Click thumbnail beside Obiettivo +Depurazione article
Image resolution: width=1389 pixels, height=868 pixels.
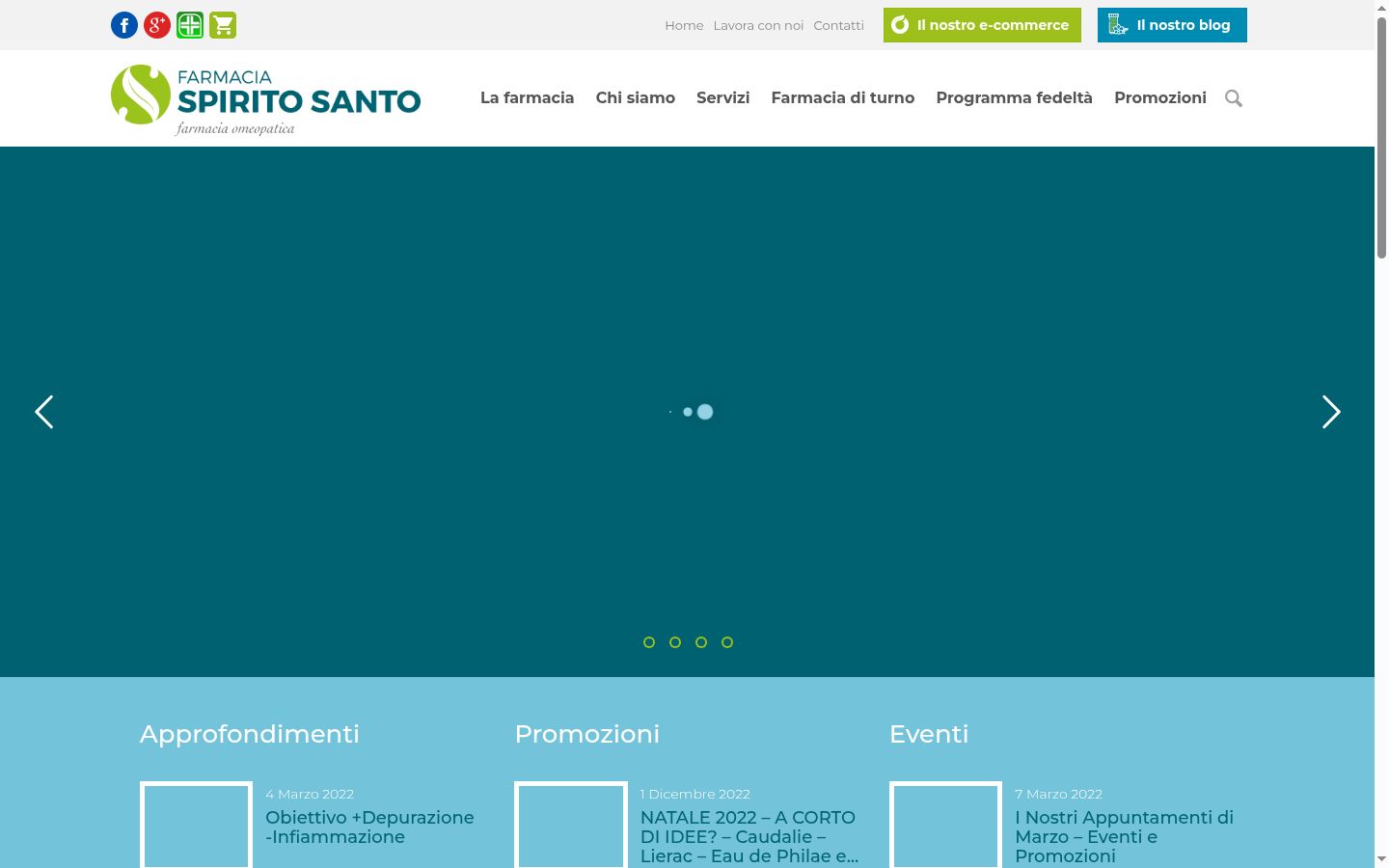(x=196, y=826)
